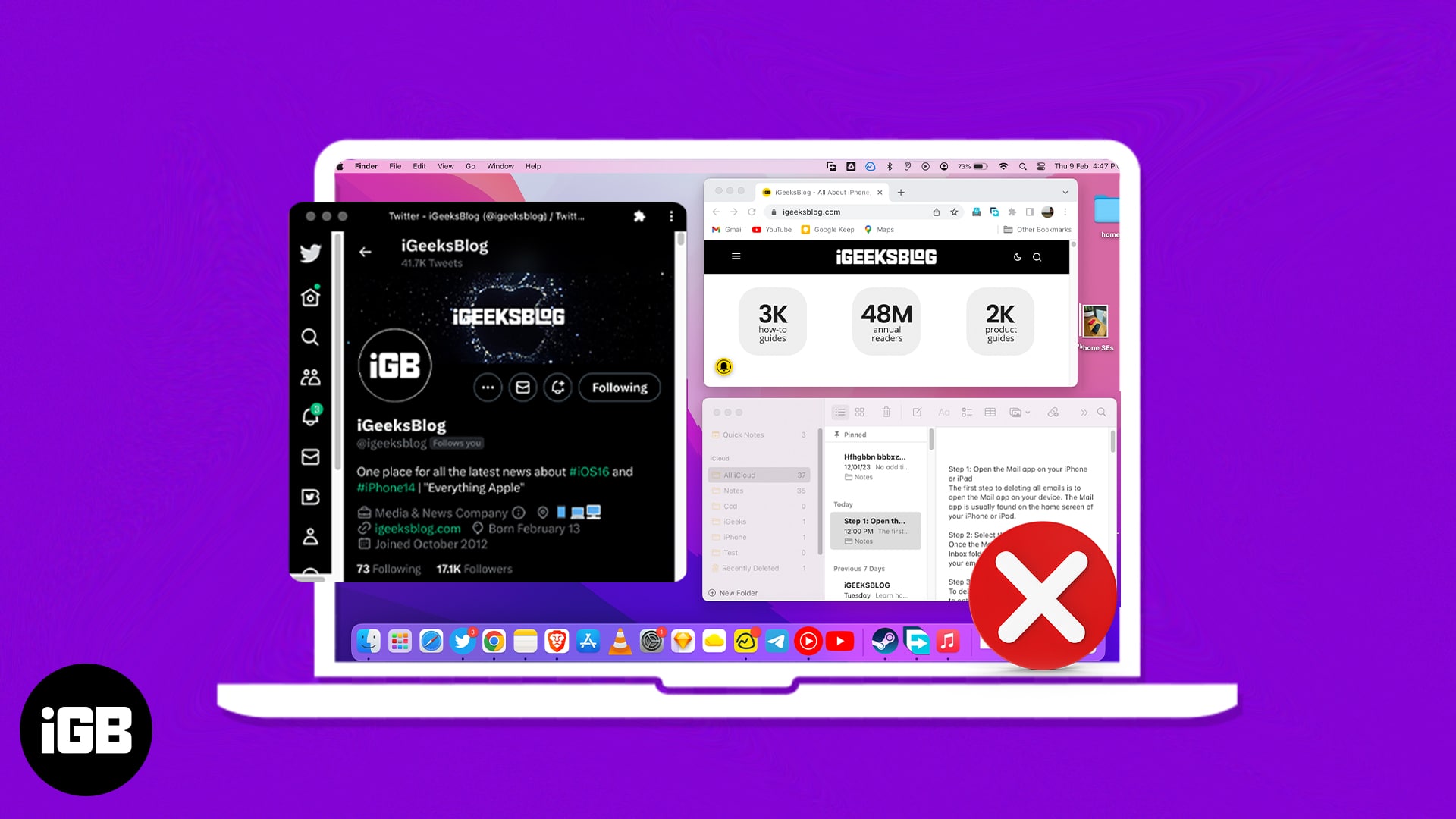Click the table insert icon in Notes toolbar
1456x819 pixels.
[990, 411]
